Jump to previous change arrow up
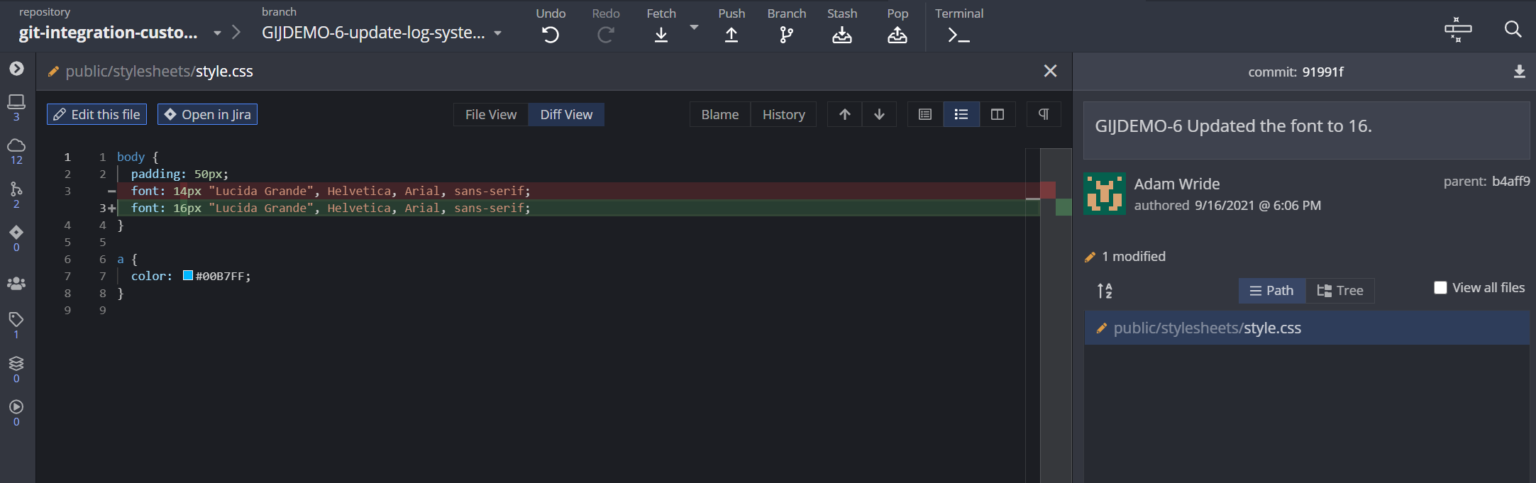The height and width of the screenshot is (483, 1536). pos(845,114)
